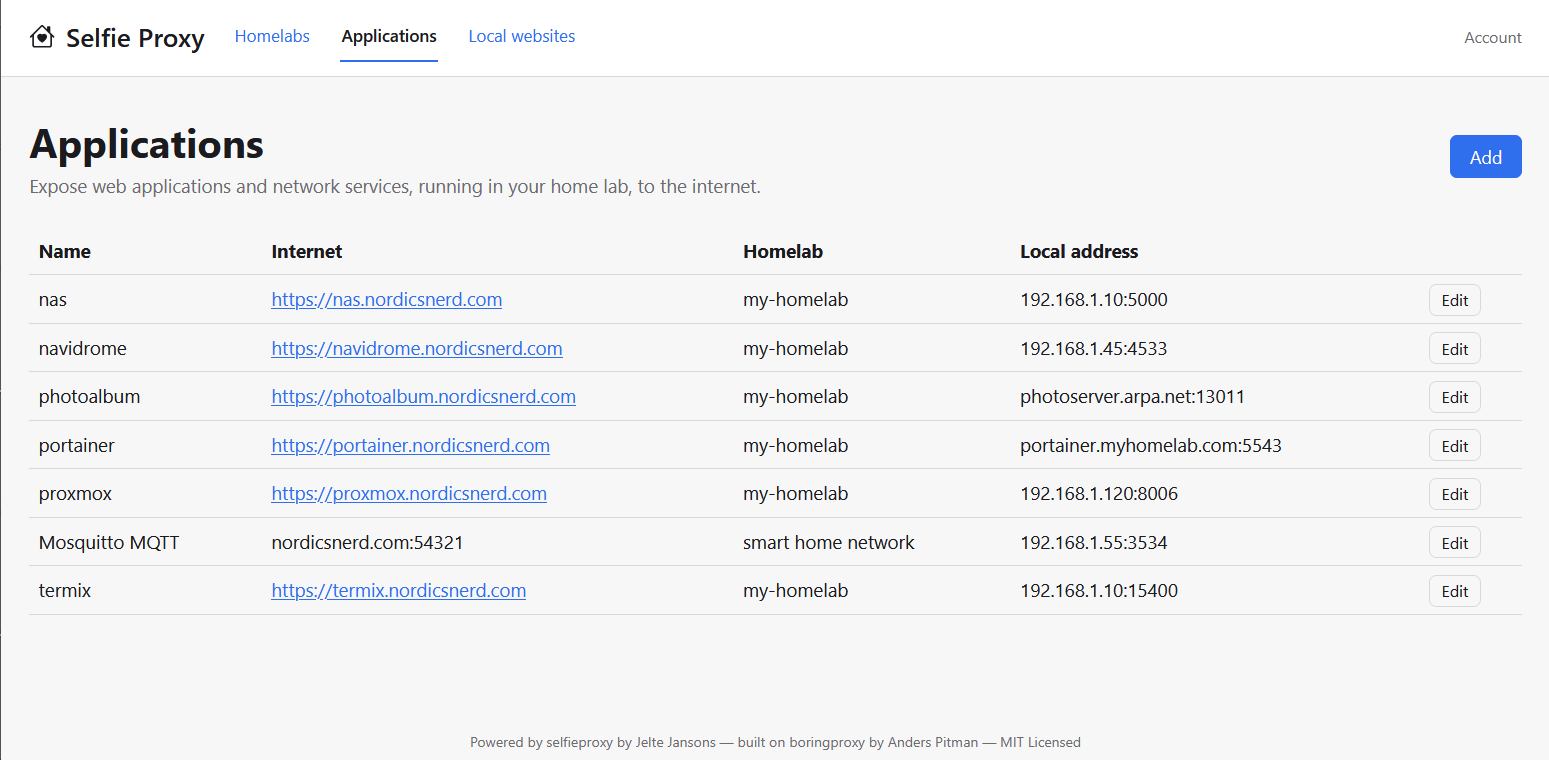The height and width of the screenshot is (760, 1549).
Task: Click my-homelab in the nas row
Action: point(796,300)
